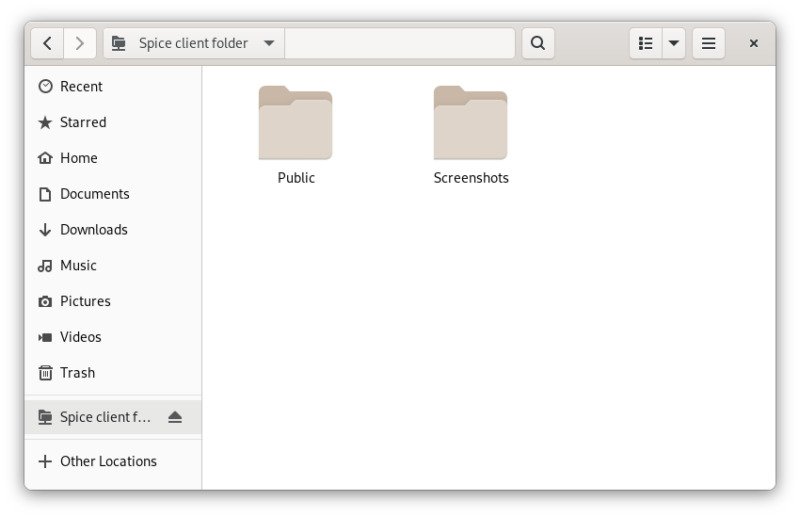Open Downloads from the sidebar
The height and width of the screenshot is (517, 800).
93,230
